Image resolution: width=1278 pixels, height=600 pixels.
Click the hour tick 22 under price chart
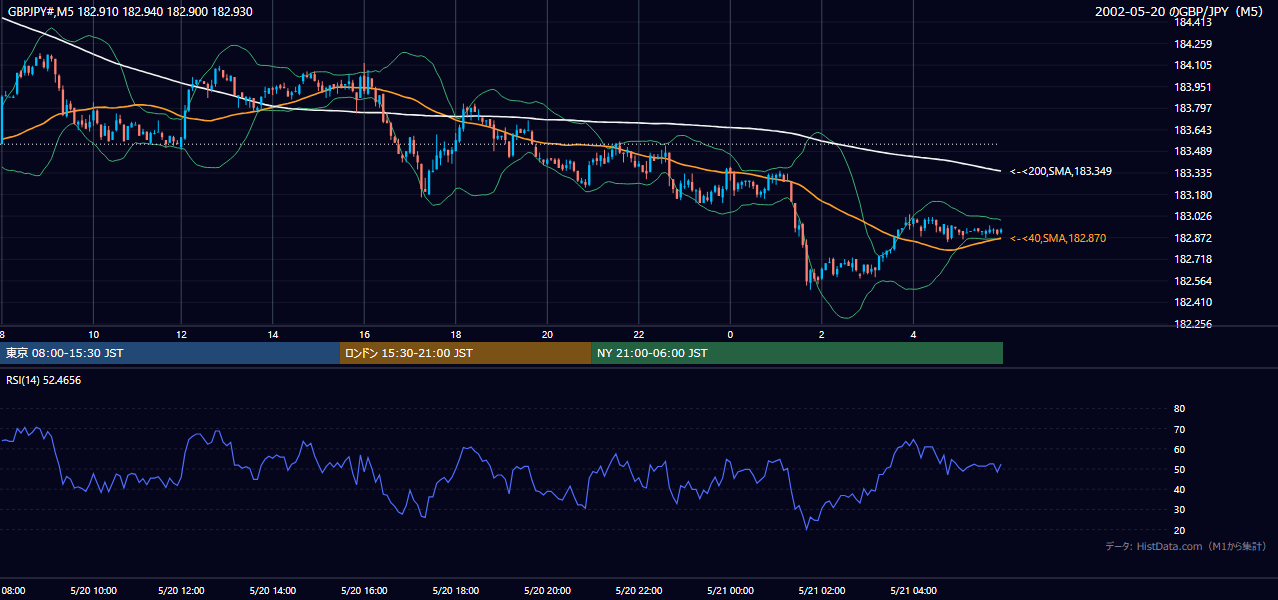point(638,334)
